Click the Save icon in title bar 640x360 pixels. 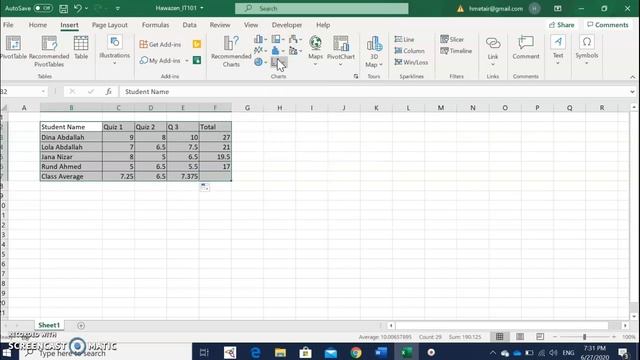pos(64,8)
